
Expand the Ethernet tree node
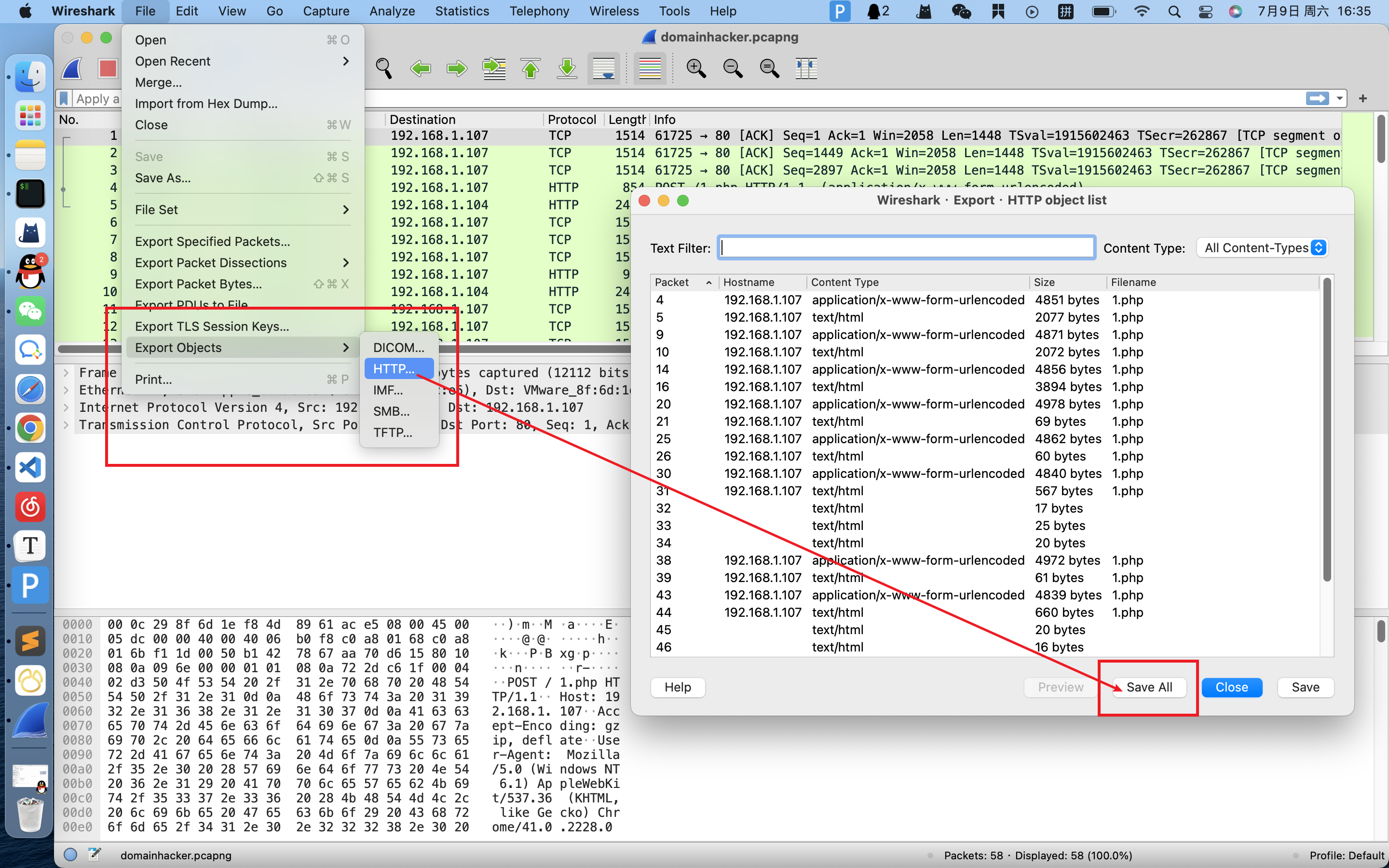click(x=66, y=390)
